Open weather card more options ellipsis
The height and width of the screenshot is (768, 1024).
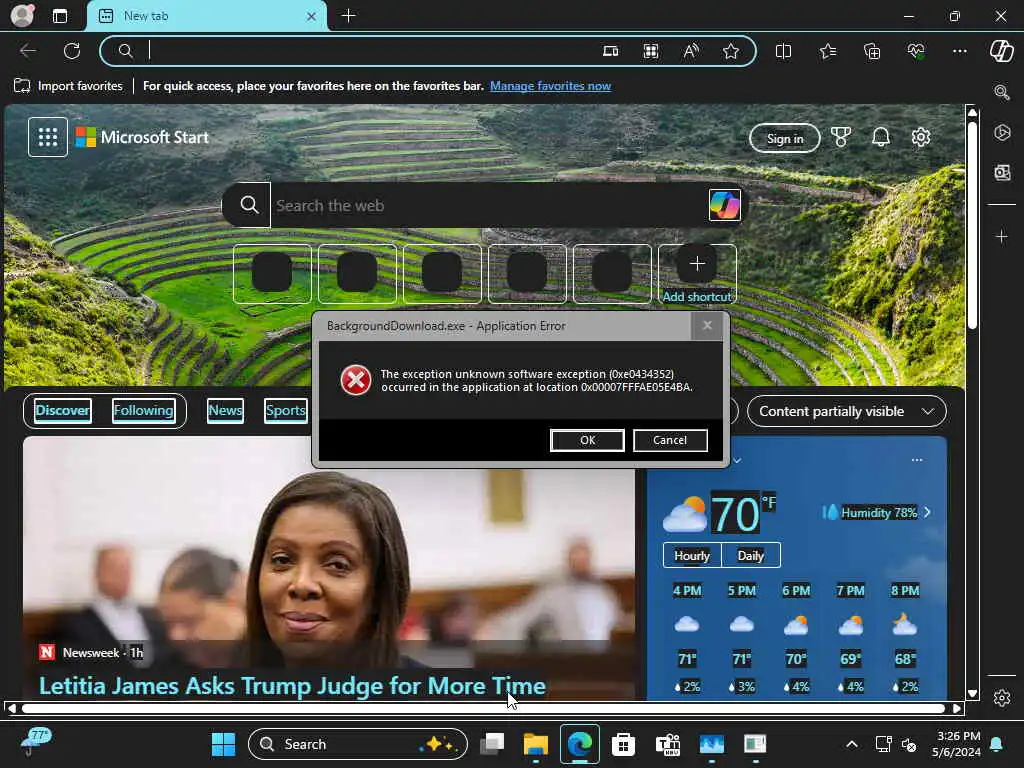coord(917,460)
